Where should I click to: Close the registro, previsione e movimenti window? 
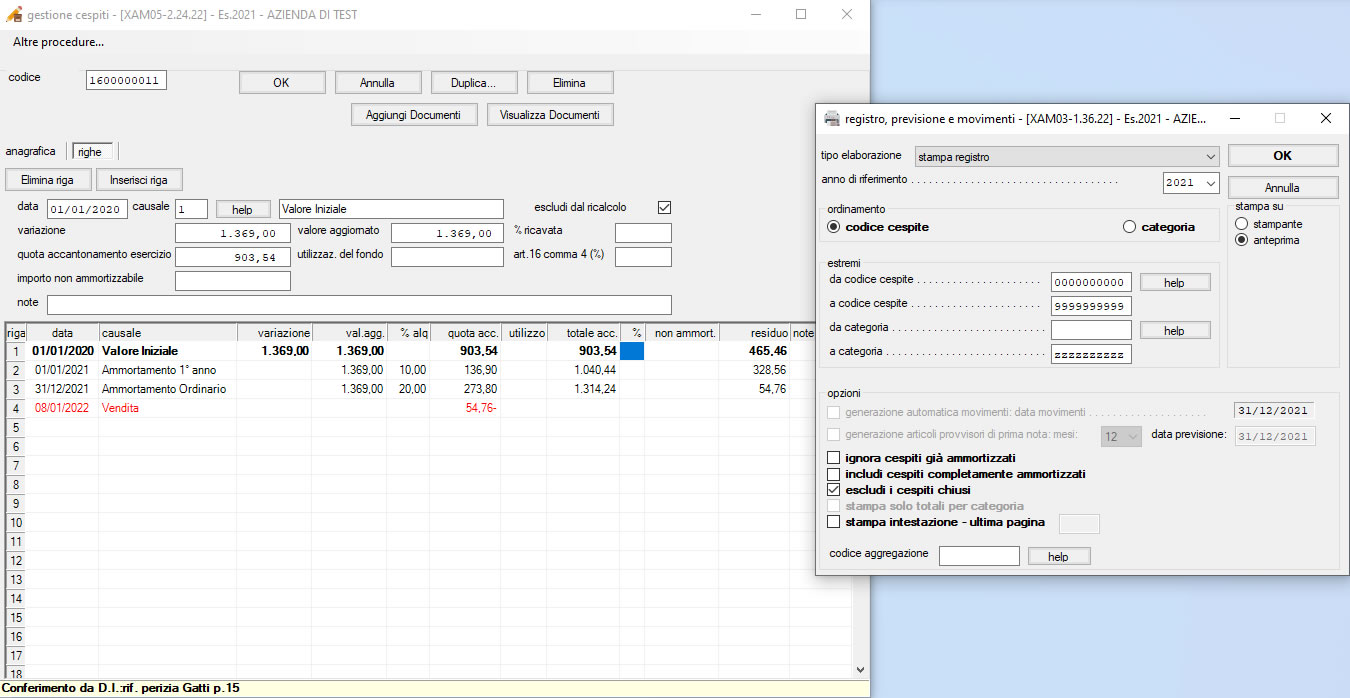click(1326, 118)
